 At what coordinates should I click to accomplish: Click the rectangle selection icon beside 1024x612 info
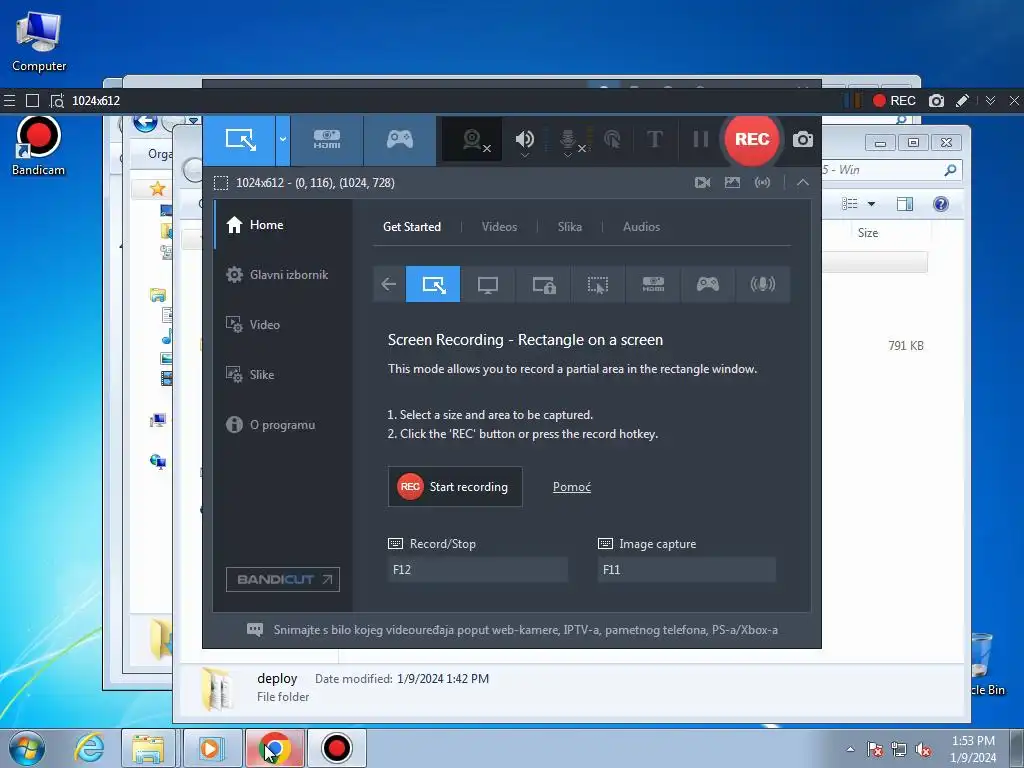coord(221,183)
